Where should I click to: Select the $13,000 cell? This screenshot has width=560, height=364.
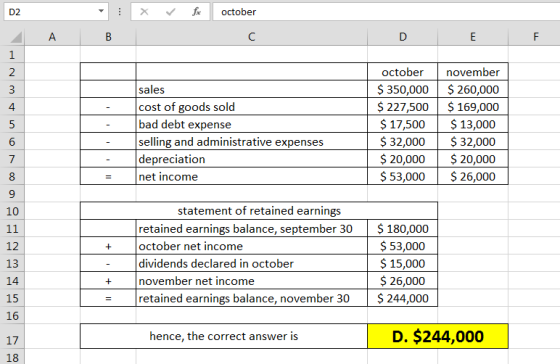[x=472, y=124]
